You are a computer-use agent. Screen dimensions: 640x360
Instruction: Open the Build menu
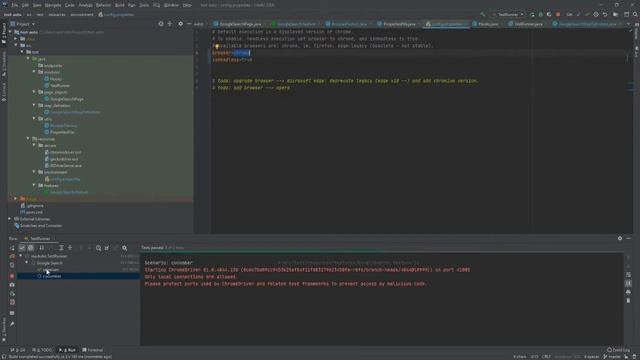[x=120, y=5]
